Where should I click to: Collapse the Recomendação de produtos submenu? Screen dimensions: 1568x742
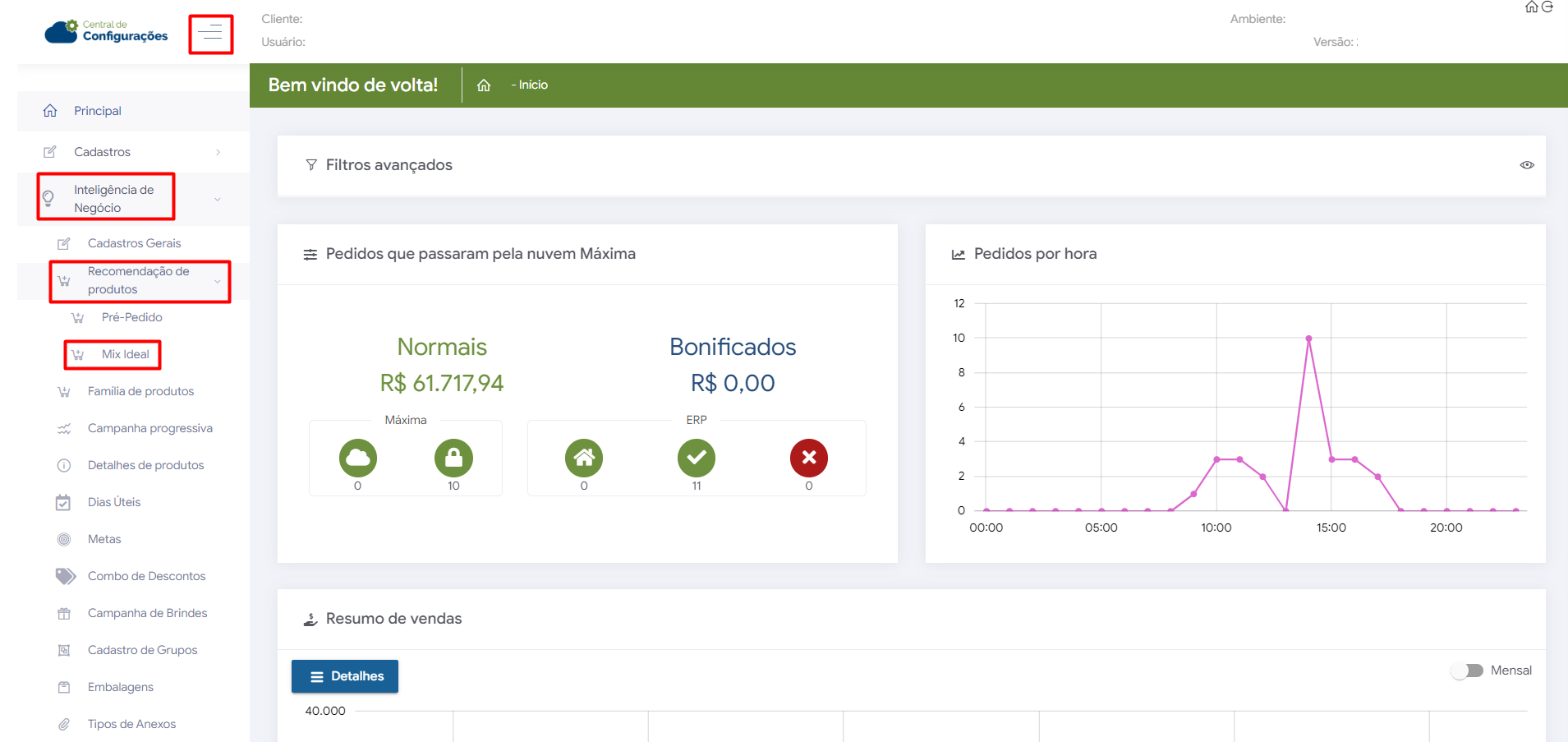[218, 281]
